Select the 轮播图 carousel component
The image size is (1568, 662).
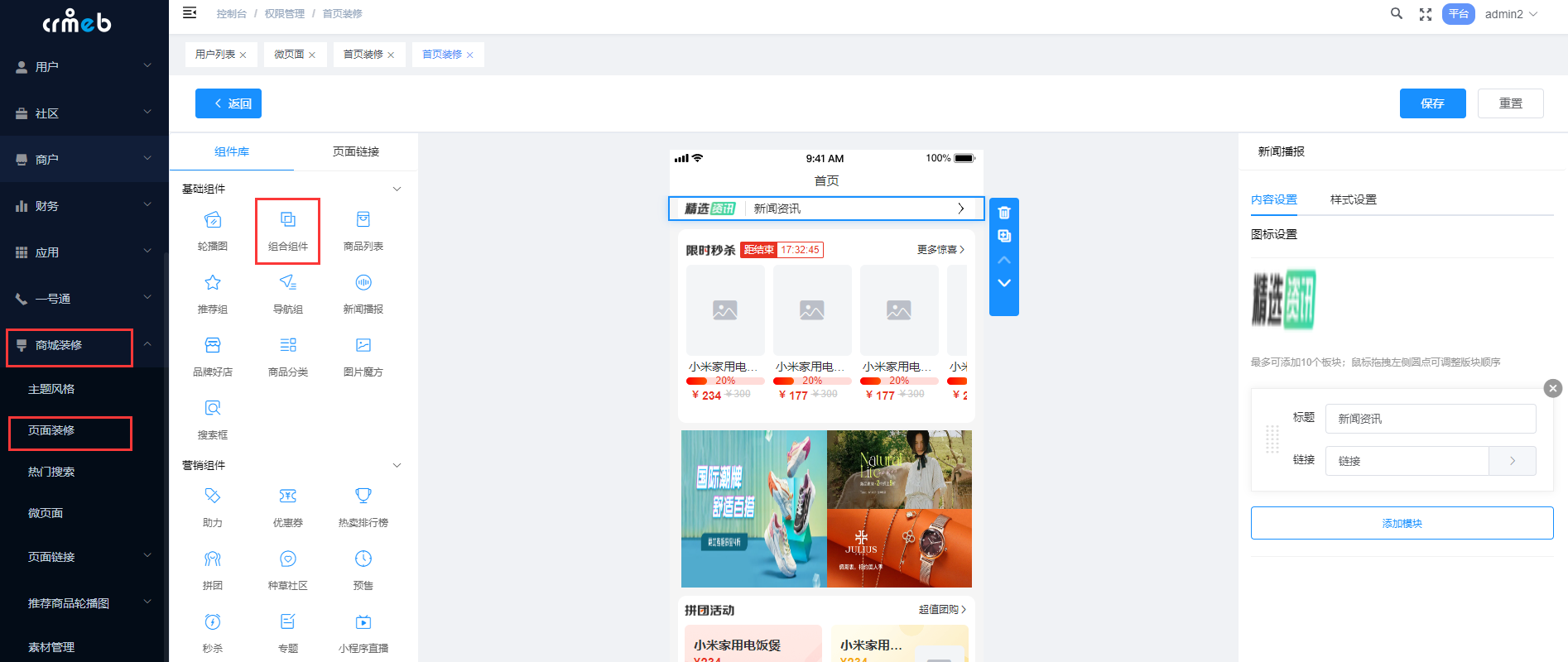213,231
